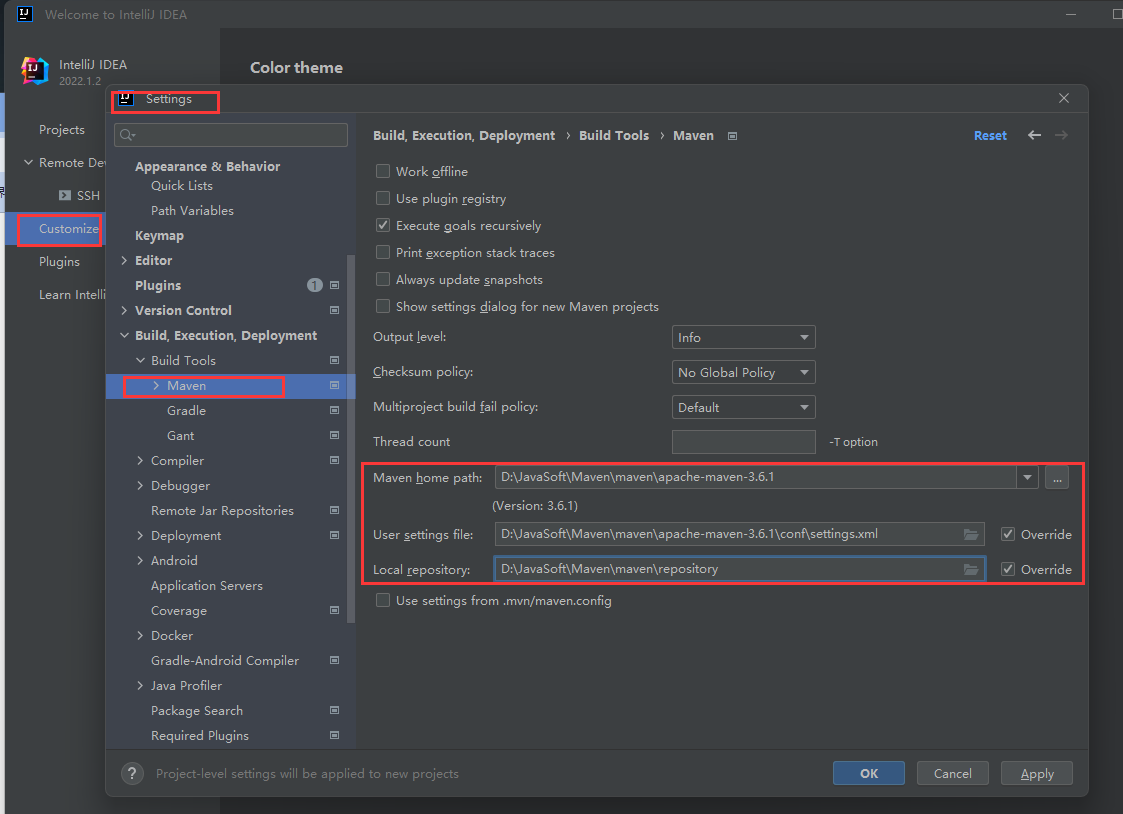Check Use plugin registry
Screen dimensions: 1123x814
tap(383, 198)
